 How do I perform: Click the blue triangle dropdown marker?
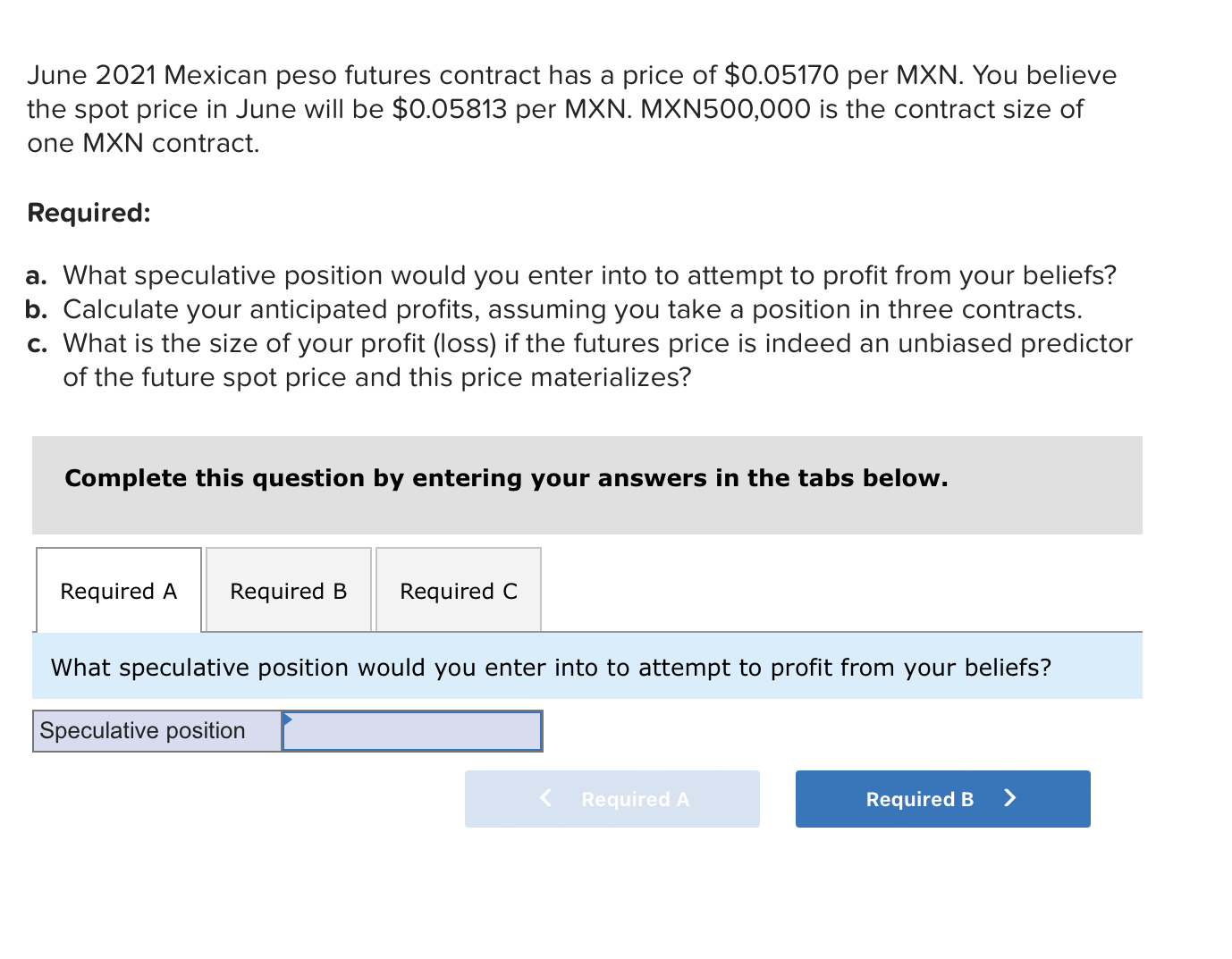point(287,719)
